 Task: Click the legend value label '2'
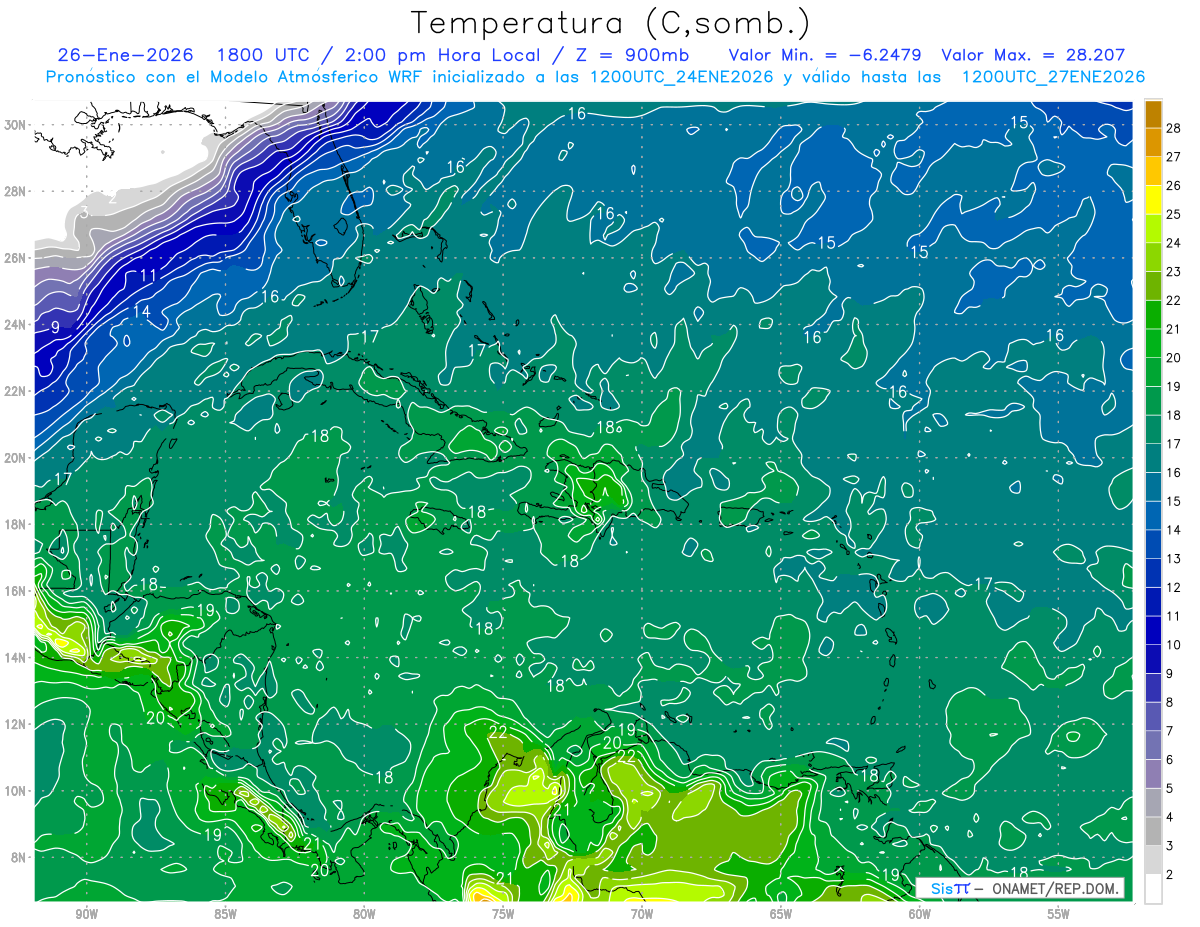(1171, 874)
